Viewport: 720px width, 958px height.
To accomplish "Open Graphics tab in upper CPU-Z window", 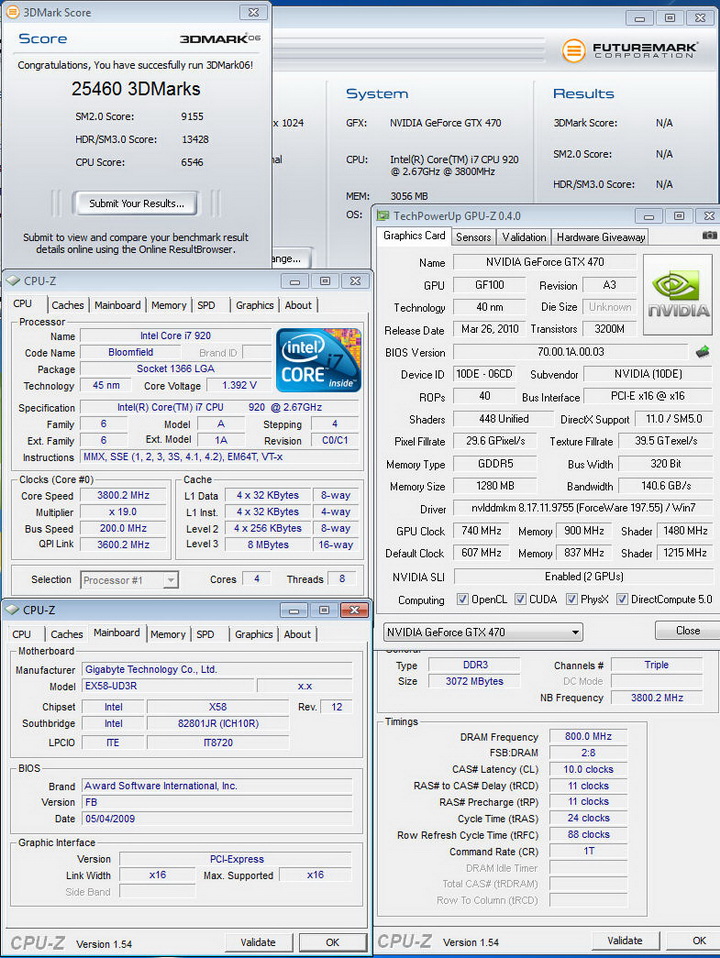I will 255,305.
